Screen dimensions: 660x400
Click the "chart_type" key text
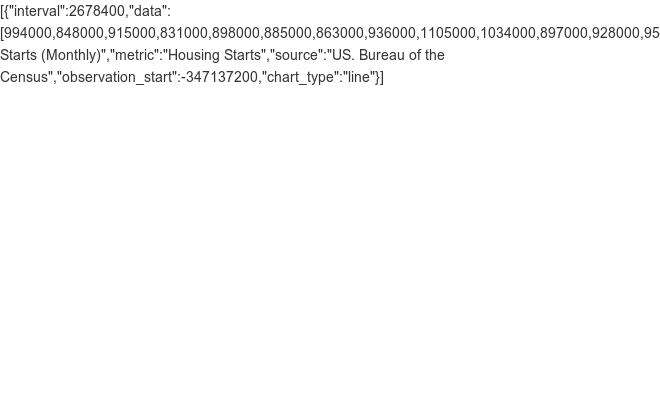coord(300,77)
